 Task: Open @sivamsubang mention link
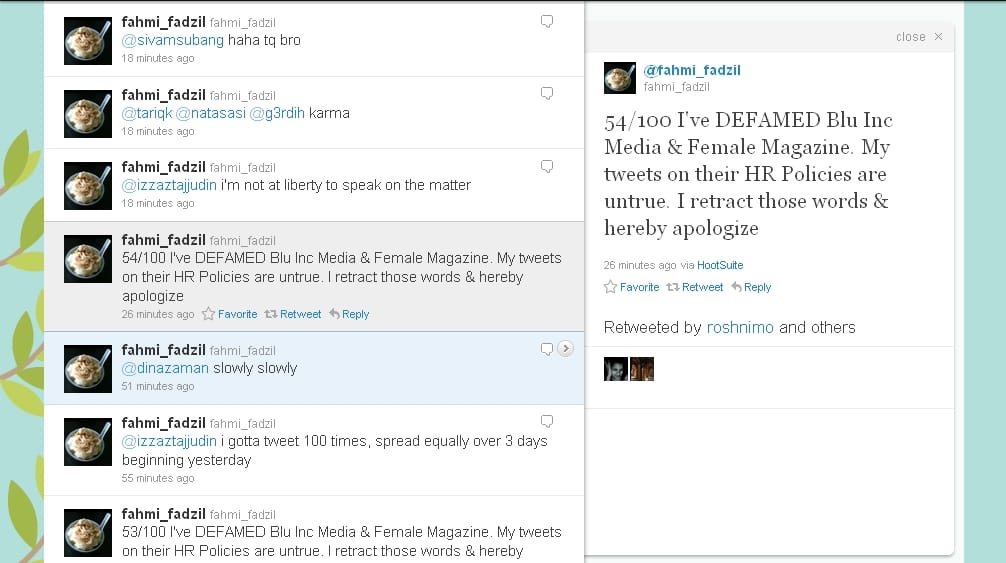(x=173, y=40)
